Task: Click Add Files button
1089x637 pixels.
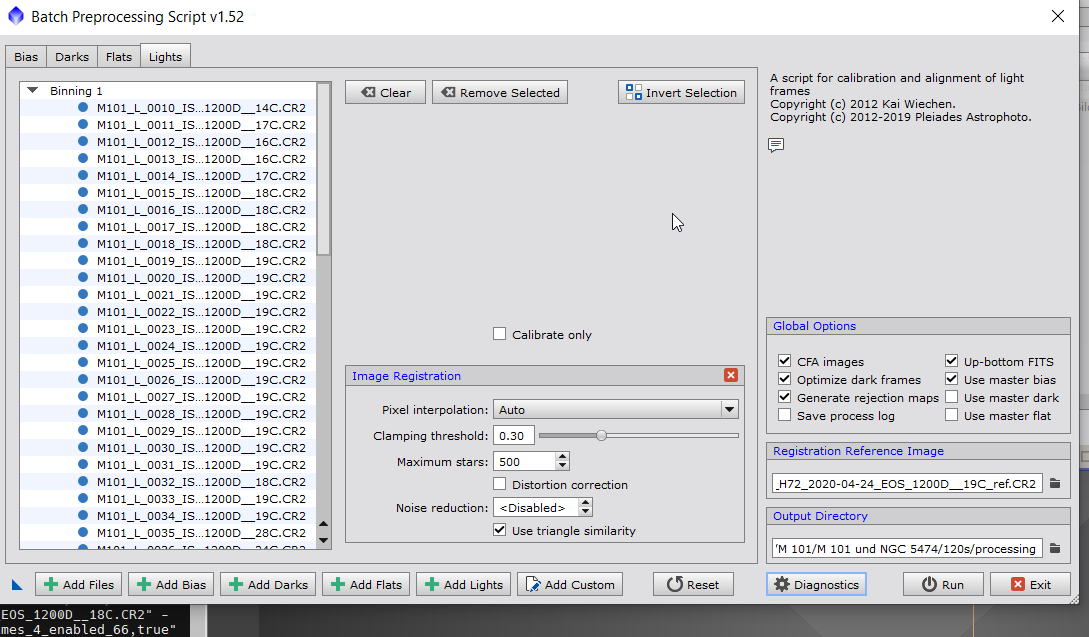Action: [x=78, y=584]
